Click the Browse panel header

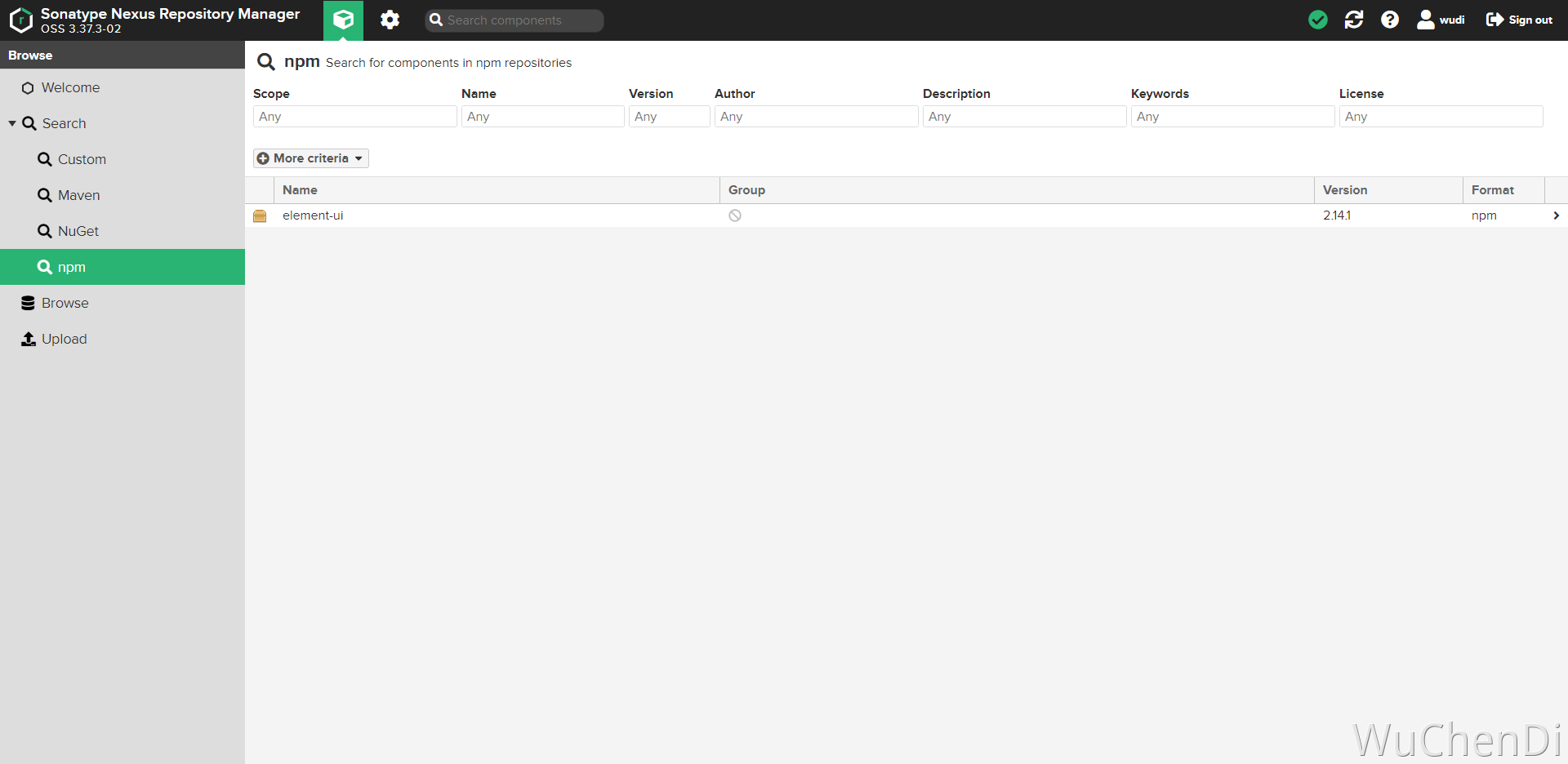pos(122,55)
